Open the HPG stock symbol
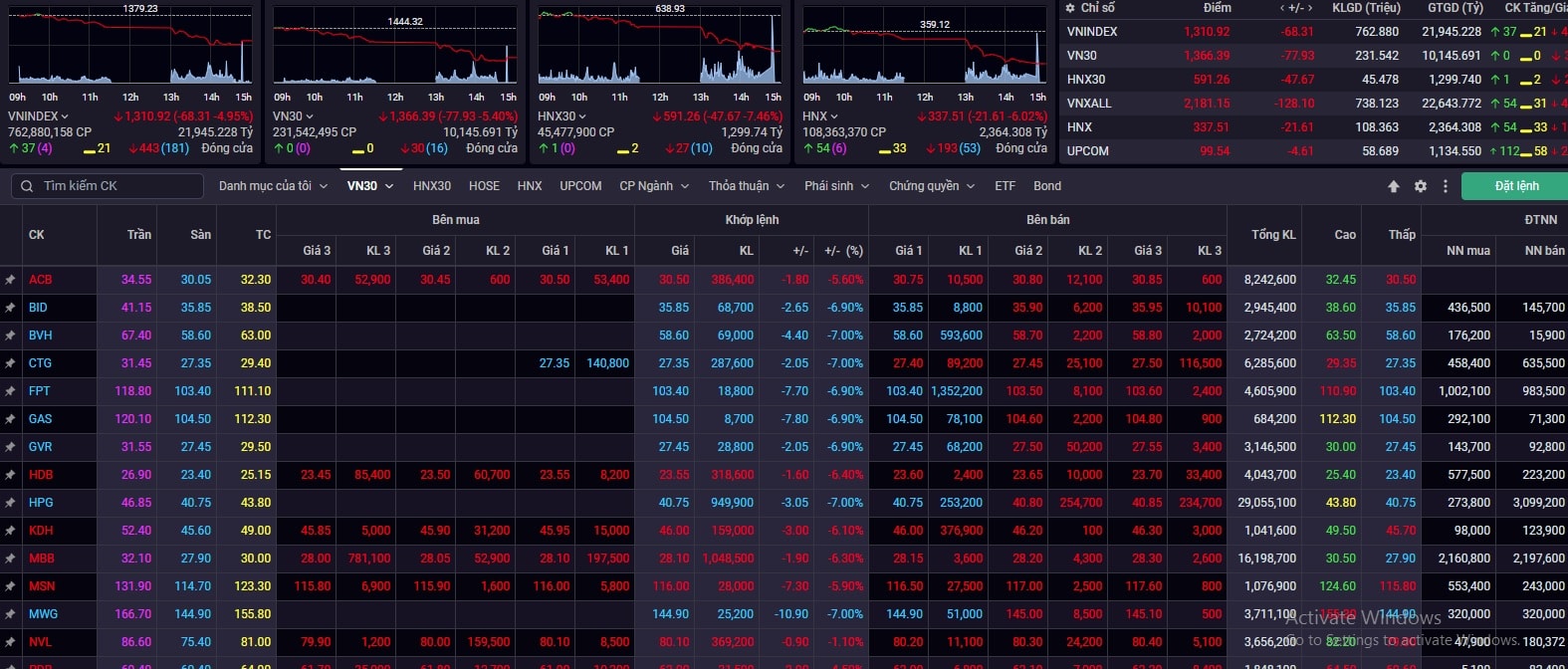The image size is (1568, 669). tap(41, 503)
